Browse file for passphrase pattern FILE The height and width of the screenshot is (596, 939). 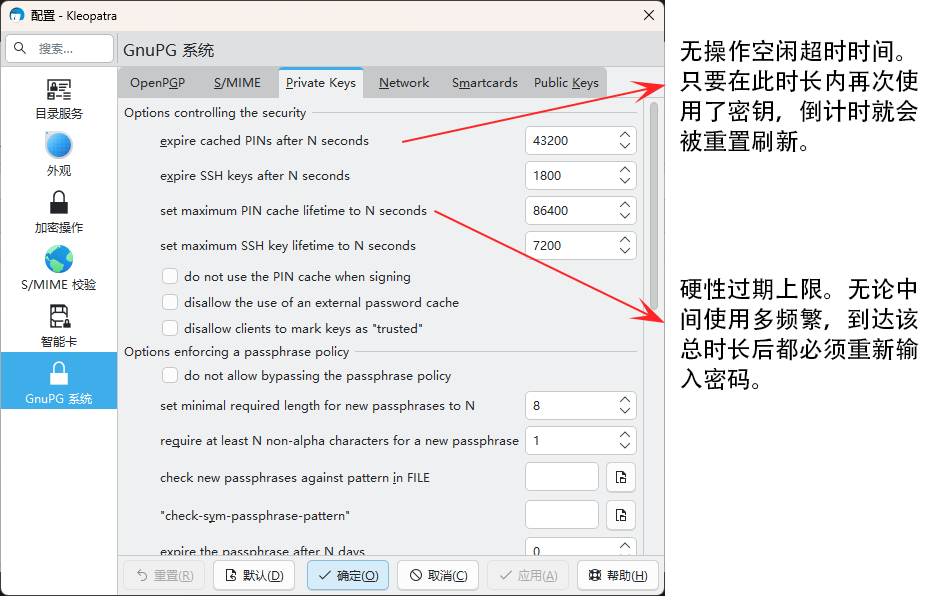(620, 477)
